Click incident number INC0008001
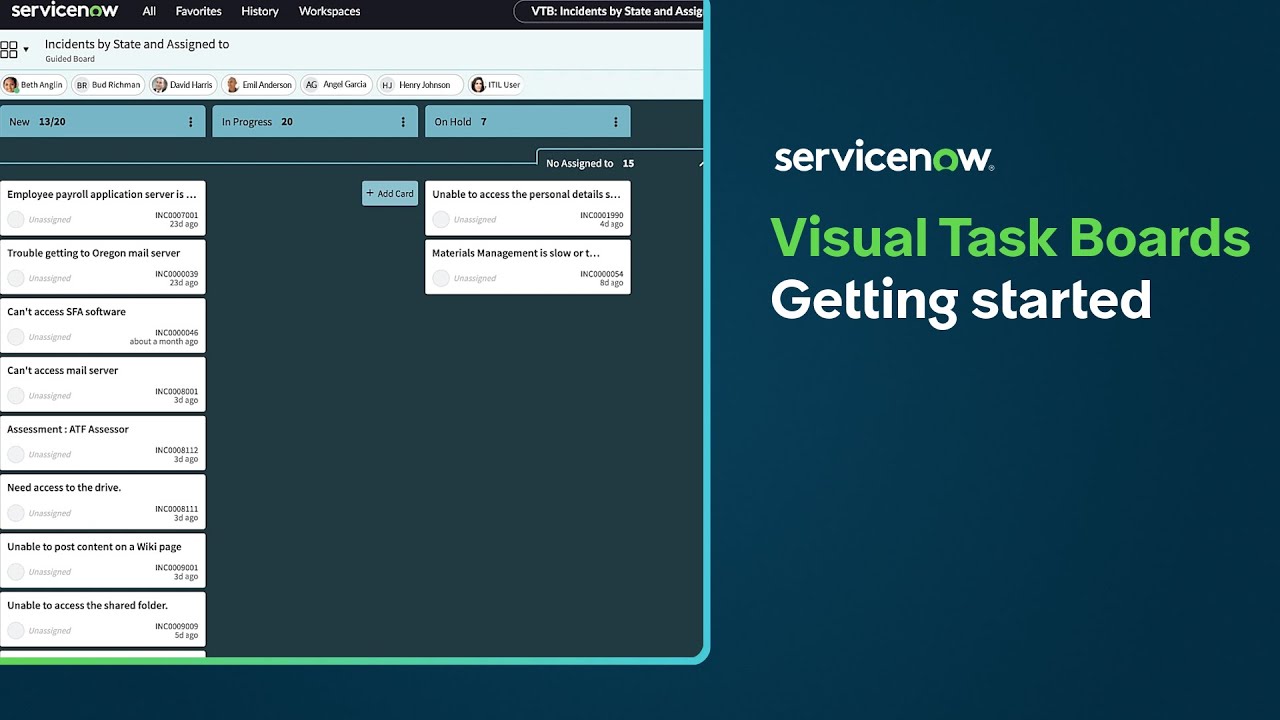Viewport: 1280px width, 720px height. 177,392
